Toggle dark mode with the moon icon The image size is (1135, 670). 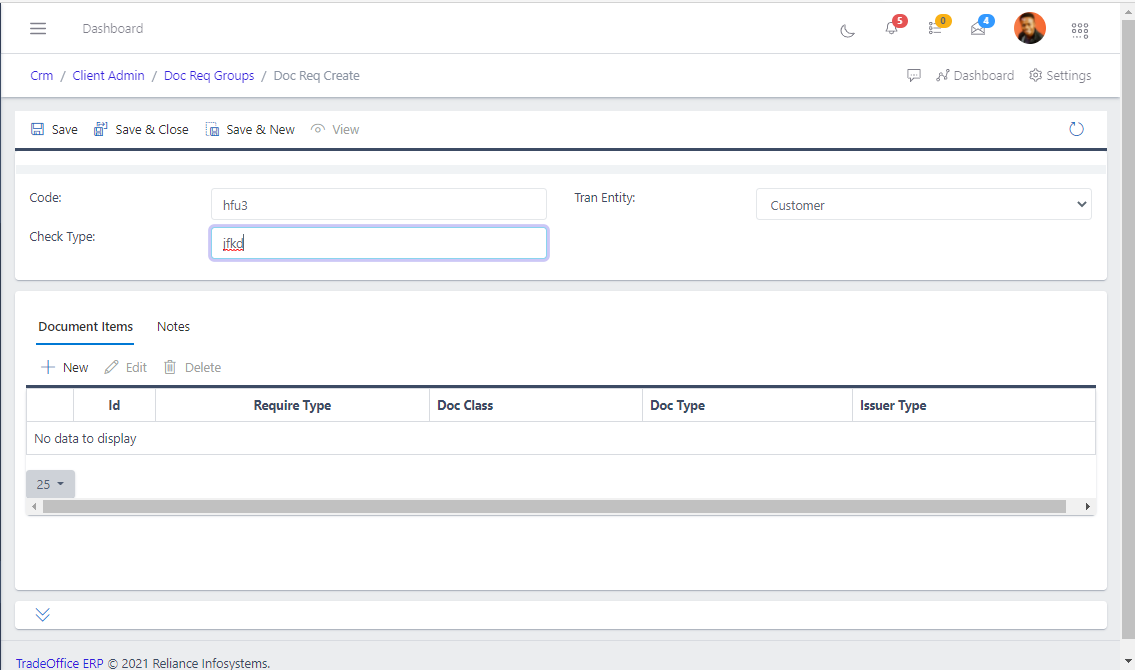coord(847,31)
